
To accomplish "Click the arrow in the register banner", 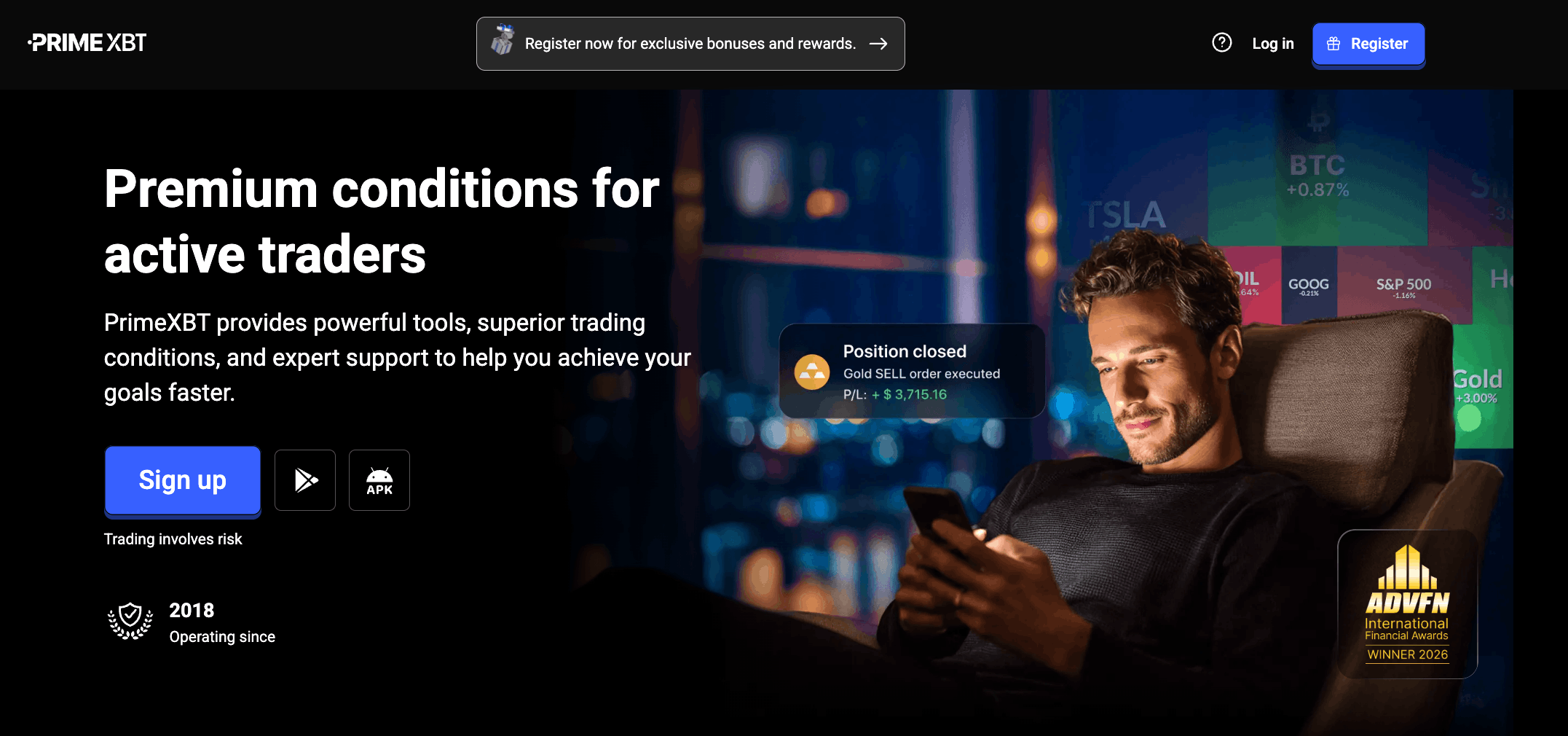I will click(878, 44).
